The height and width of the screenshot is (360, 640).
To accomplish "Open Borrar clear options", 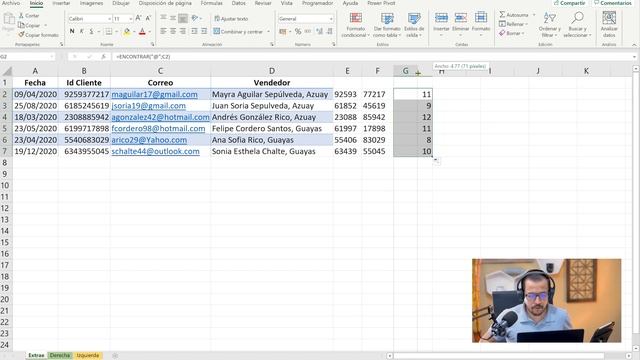I will 512,33.
